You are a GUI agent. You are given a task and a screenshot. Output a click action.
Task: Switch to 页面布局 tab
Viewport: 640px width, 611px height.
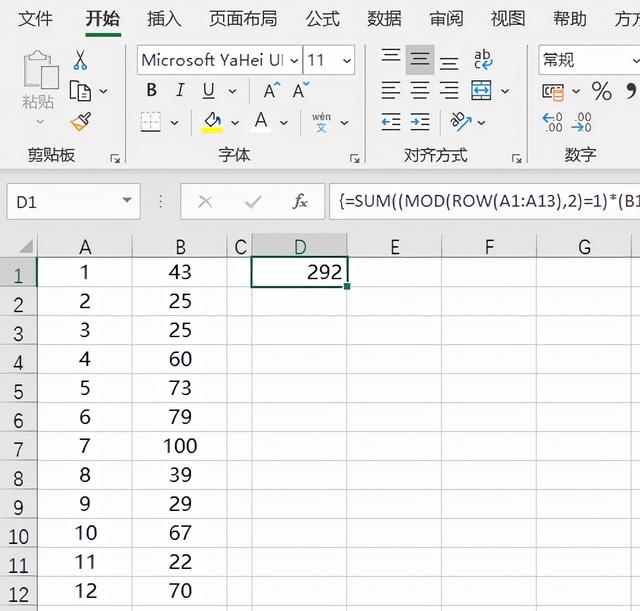coord(243,19)
